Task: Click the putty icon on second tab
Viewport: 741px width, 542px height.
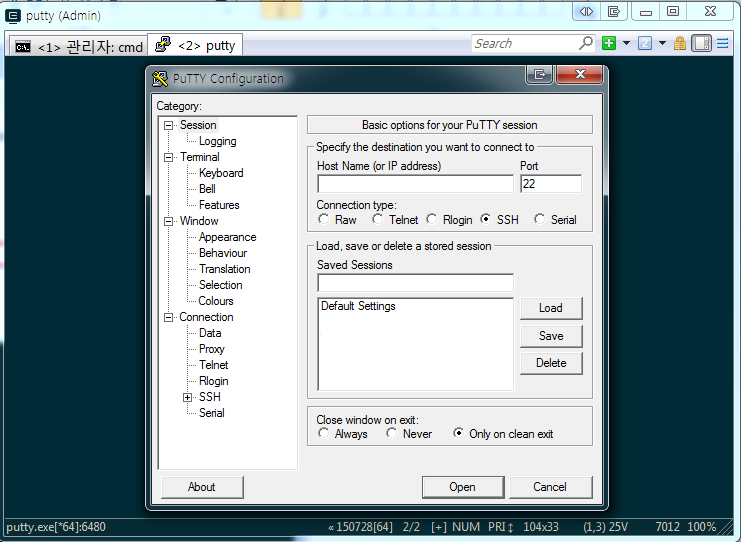Action: pos(163,44)
